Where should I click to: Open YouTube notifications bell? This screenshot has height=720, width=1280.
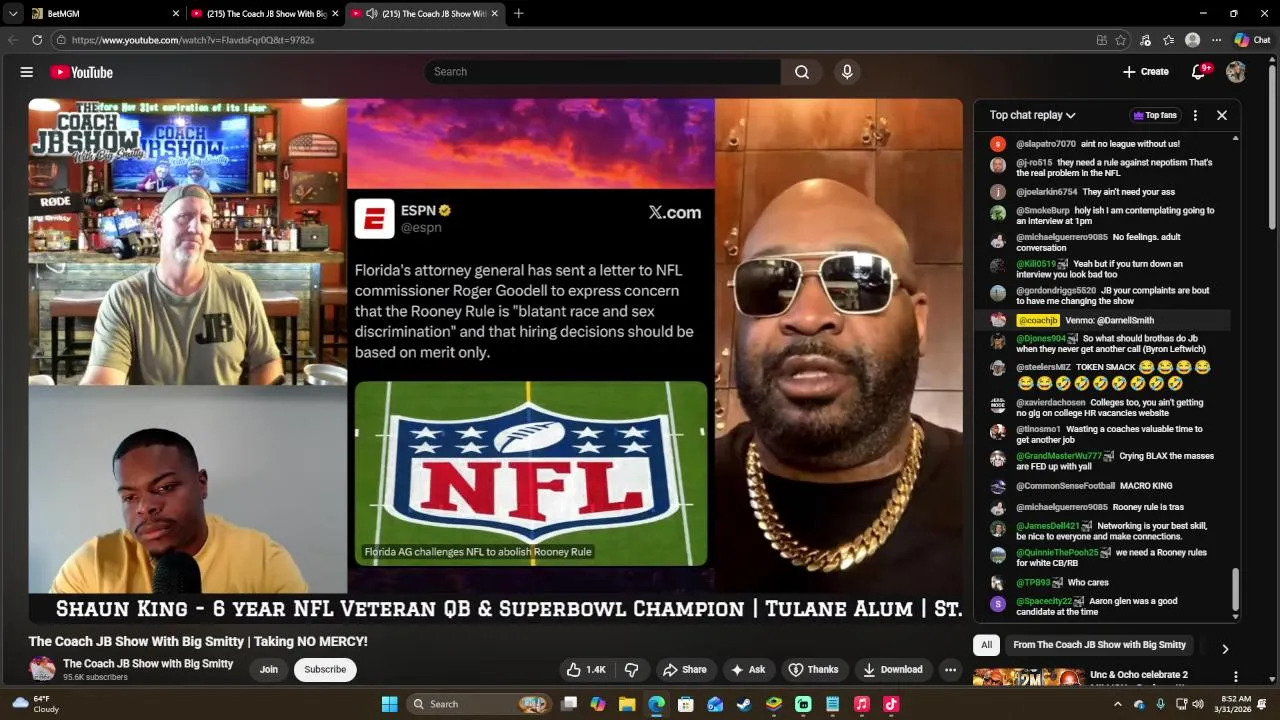point(1198,72)
